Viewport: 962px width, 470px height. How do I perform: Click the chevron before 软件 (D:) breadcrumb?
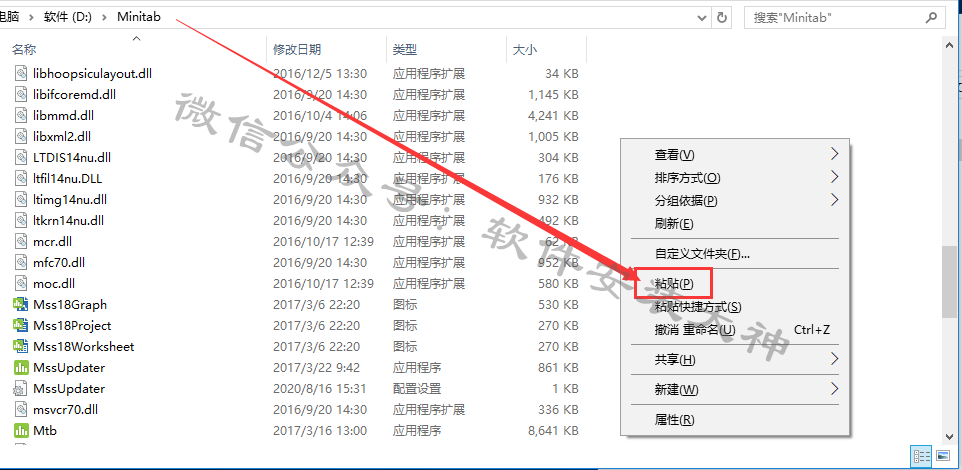31,17
